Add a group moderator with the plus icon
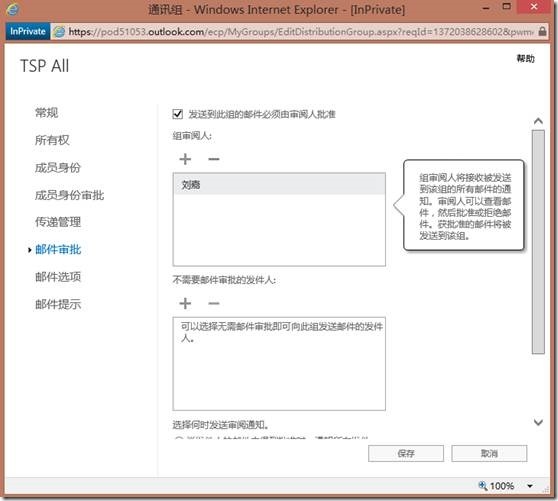The width and height of the screenshot is (558, 501). pyautogui.click(x=185, y=159)
